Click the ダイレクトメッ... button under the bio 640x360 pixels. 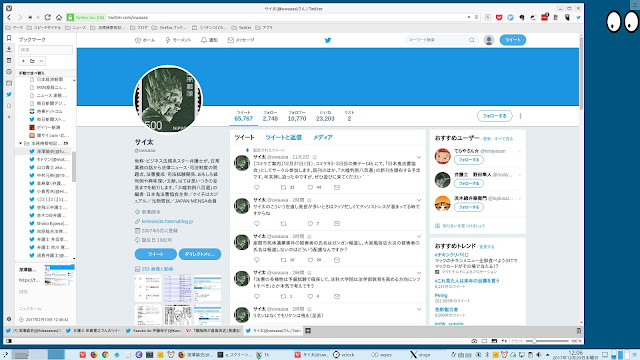[200, 254]
